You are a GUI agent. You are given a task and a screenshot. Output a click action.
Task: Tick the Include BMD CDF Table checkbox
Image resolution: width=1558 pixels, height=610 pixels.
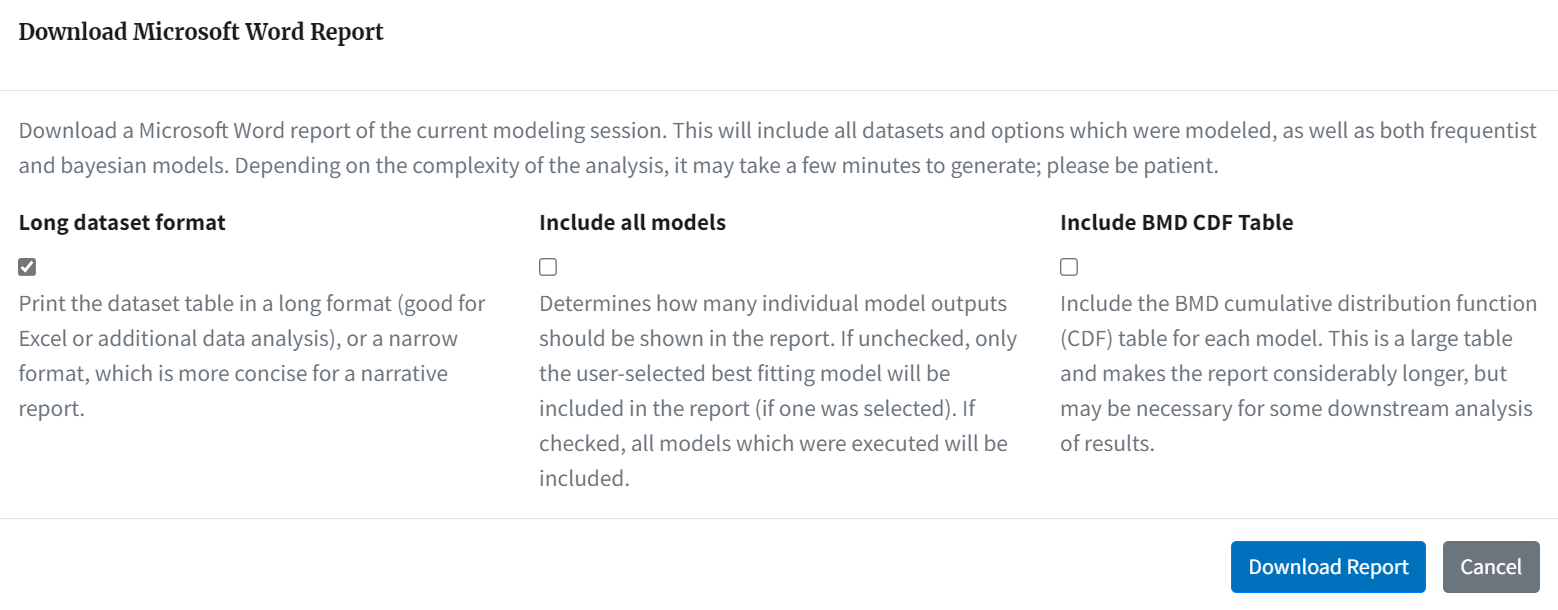(1069, 267)
